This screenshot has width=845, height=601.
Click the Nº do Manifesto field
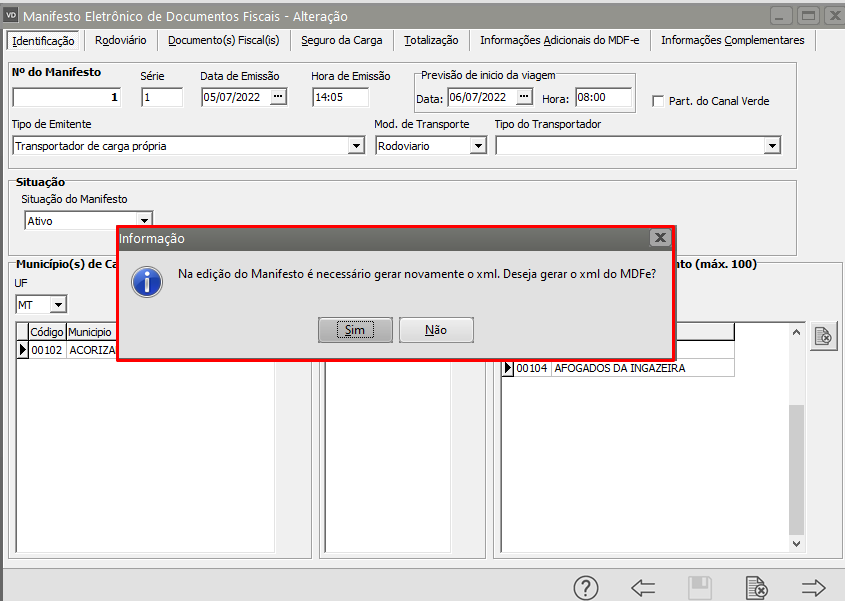67,97
